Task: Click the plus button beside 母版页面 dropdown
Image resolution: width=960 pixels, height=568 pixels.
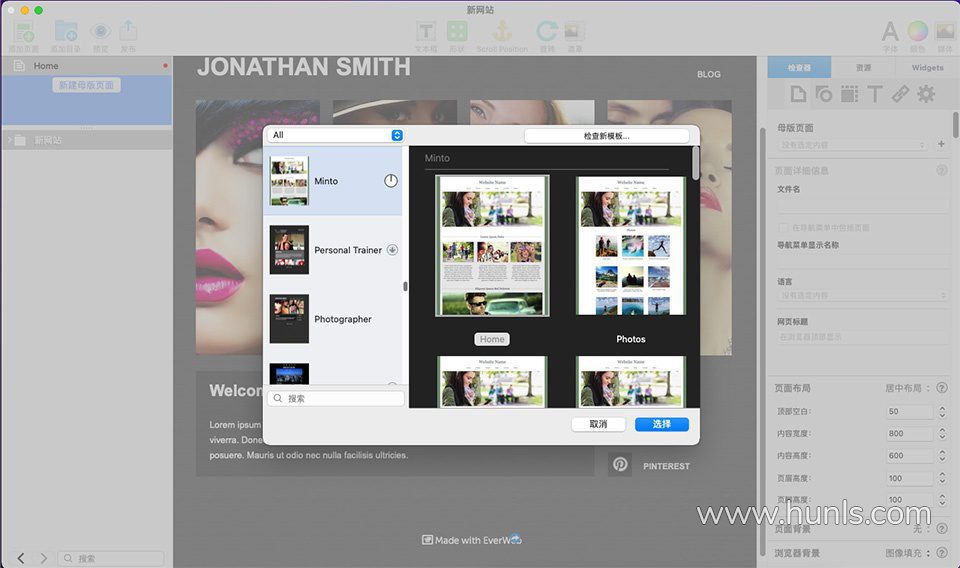Action: click(x=941, y=144)
